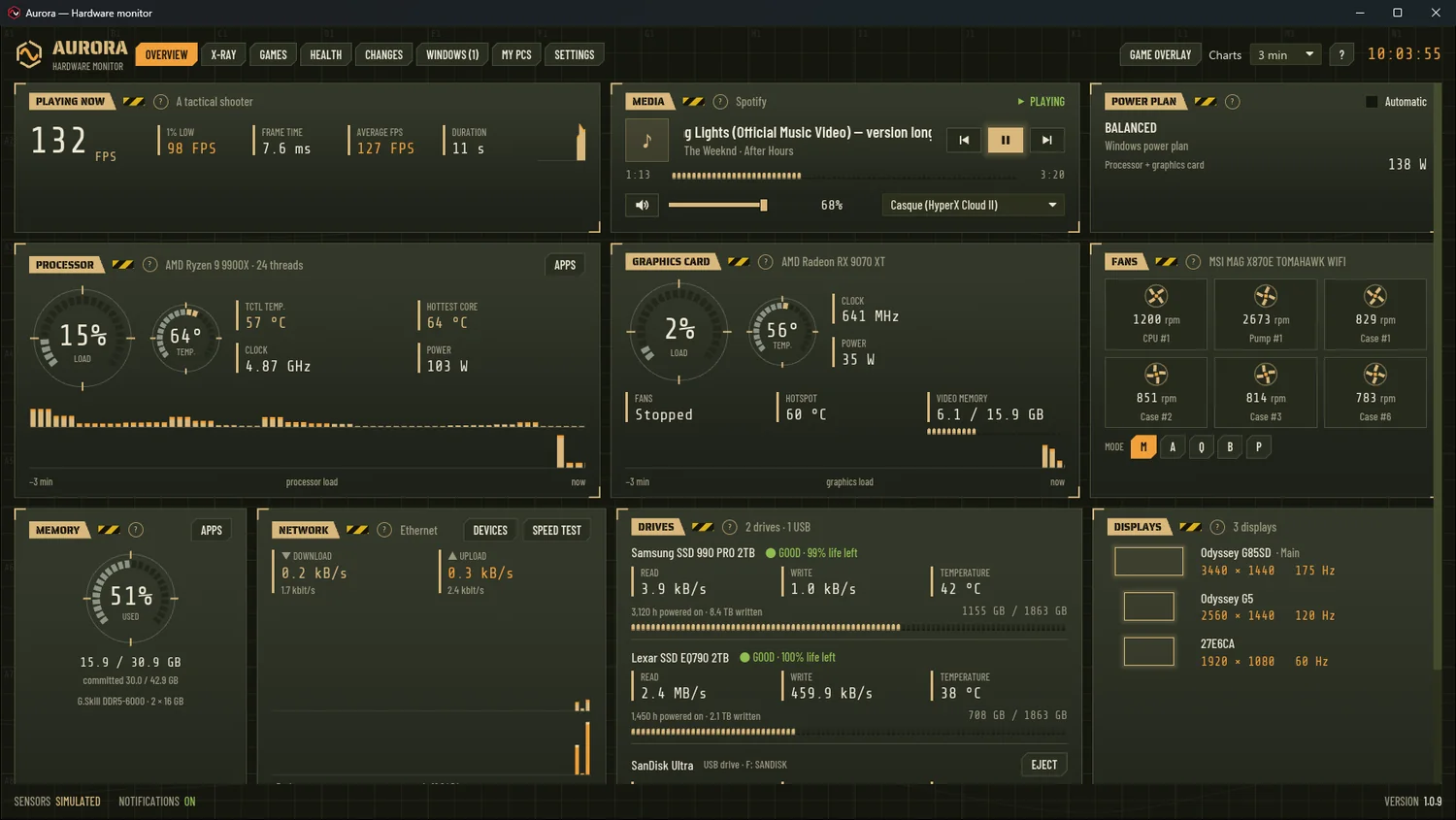Skip to the previous track

[964, 140]
